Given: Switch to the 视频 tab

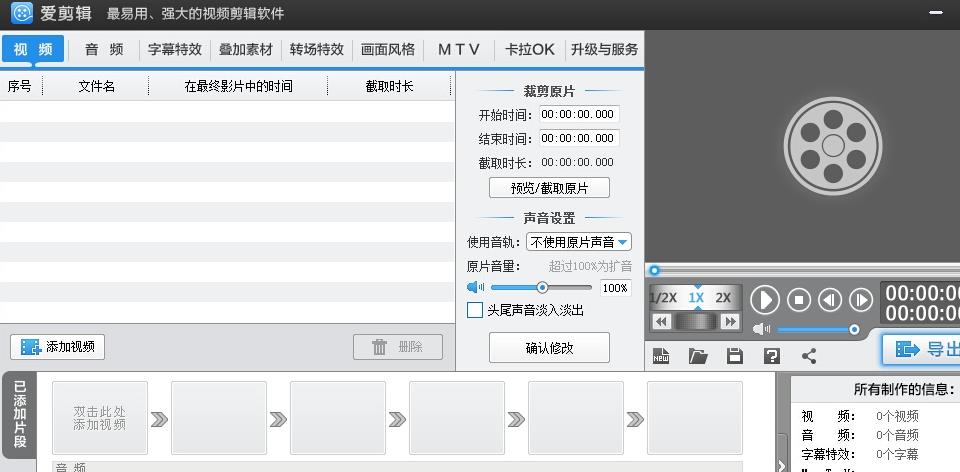Looking at the screenshot, I should click(x=33, y=50).
